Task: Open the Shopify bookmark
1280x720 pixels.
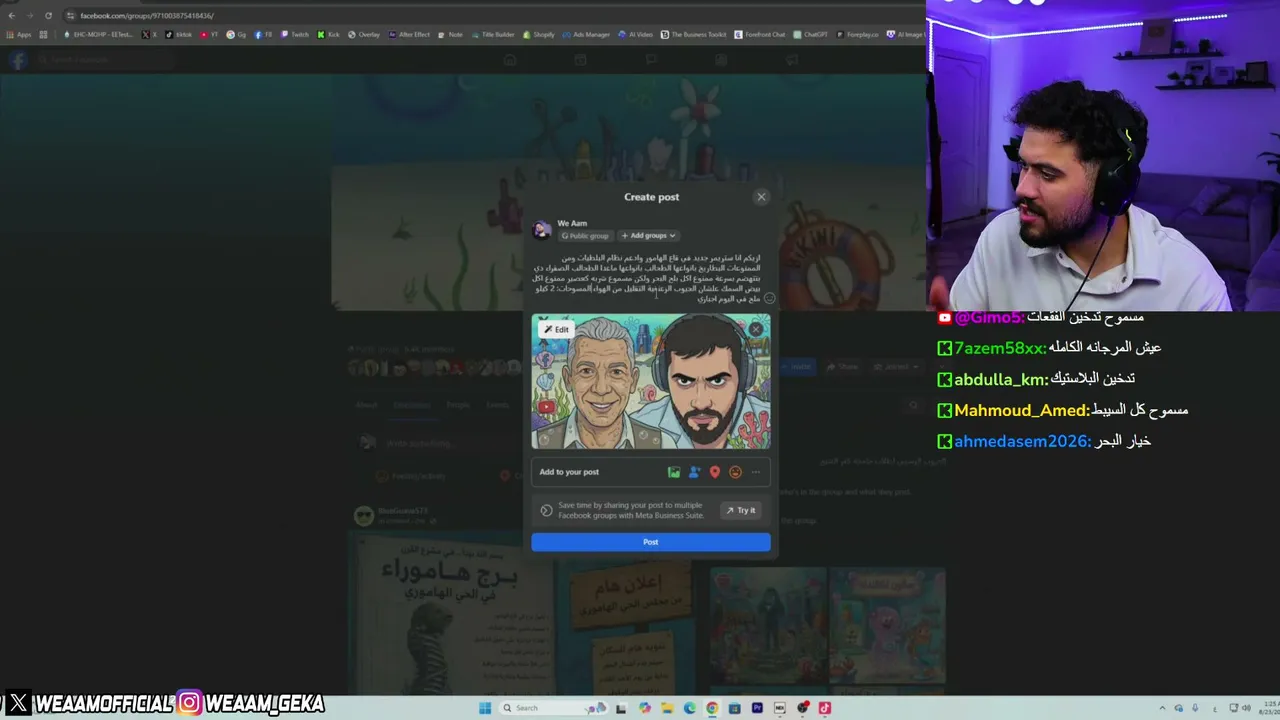Action: [539, 34]
